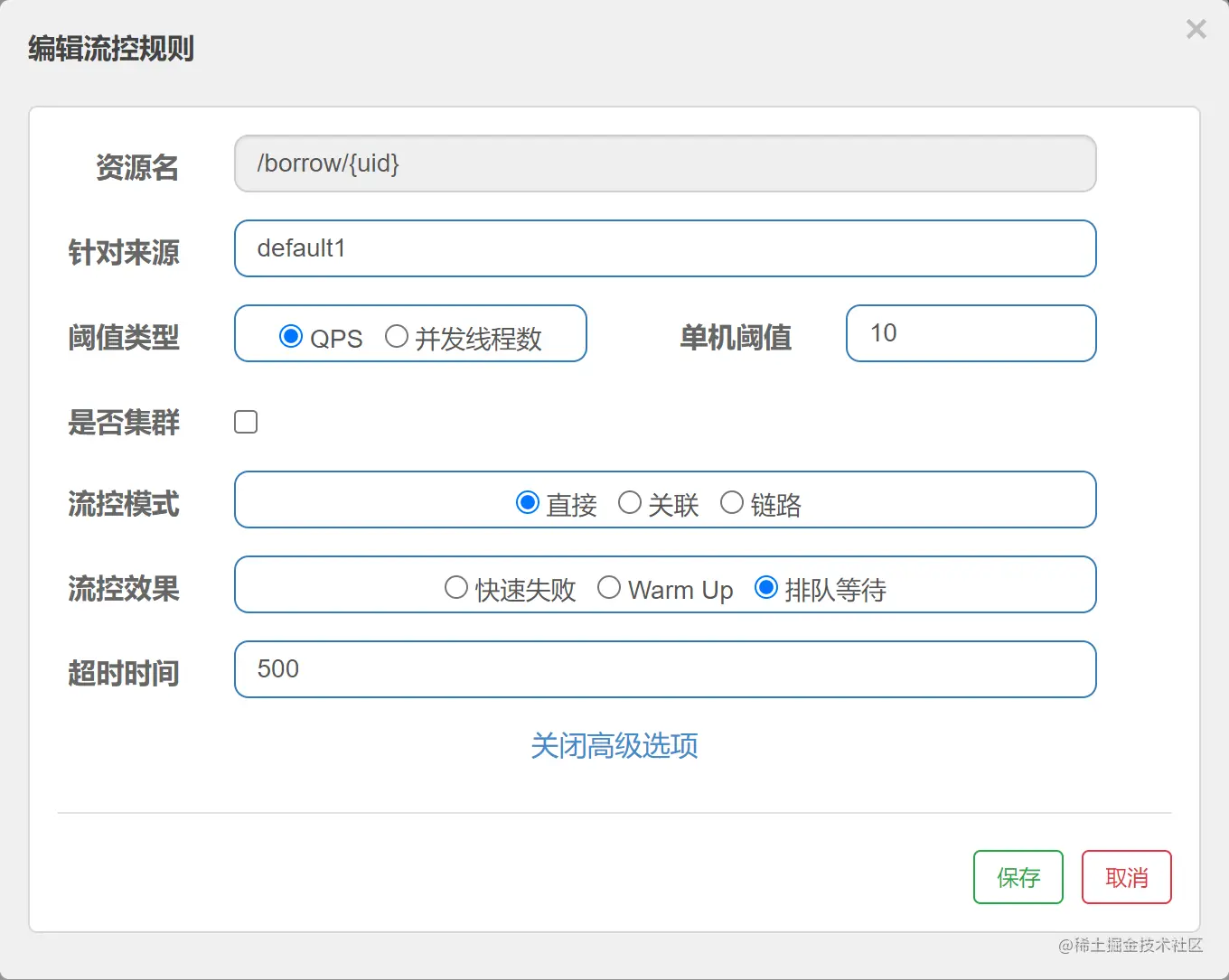Collapse options via 关闭高级选项 link
Screen dimensions: 1229x980
(614, 745)
